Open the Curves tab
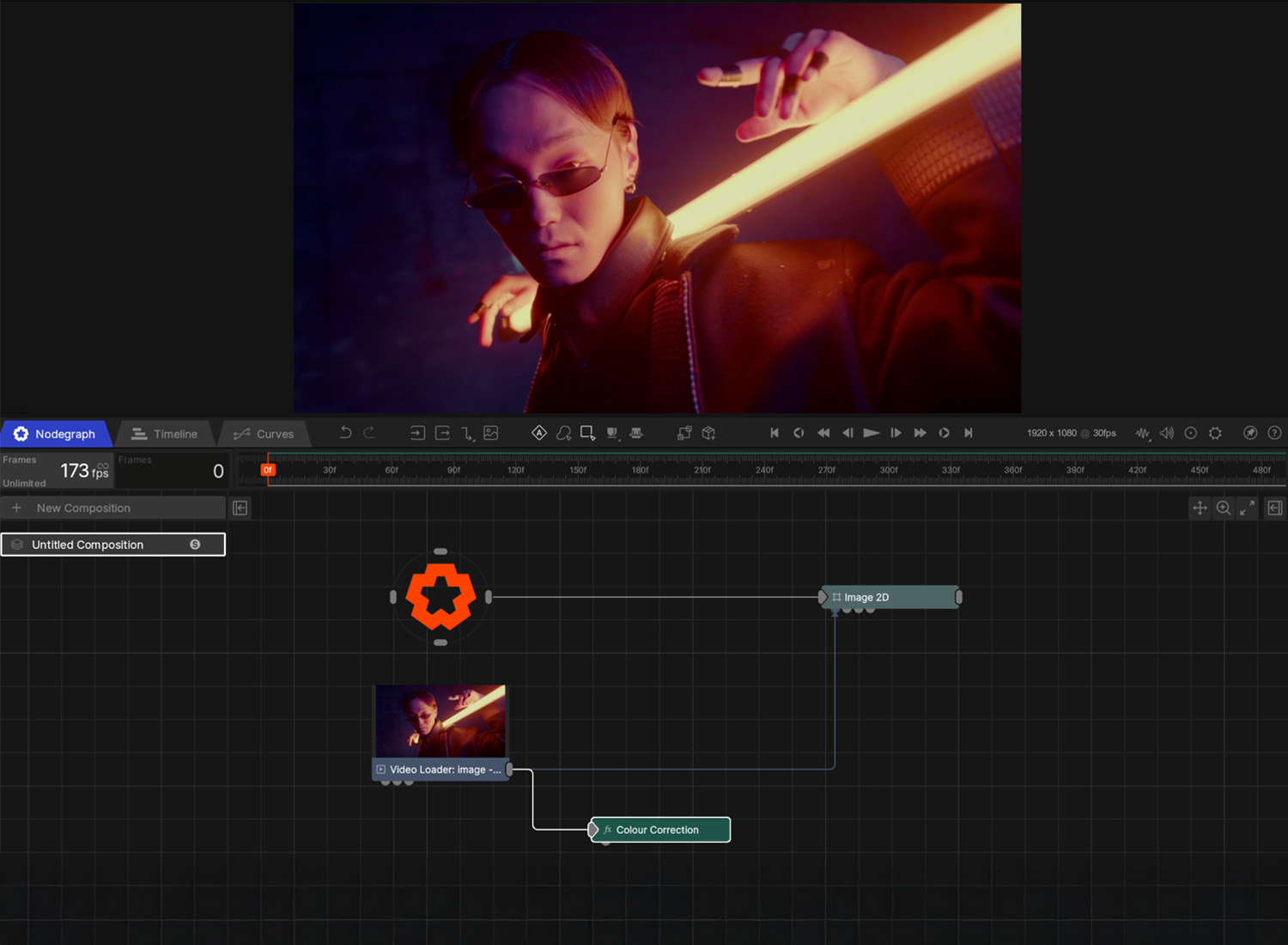Screen dimensions: 1288x945 tap(264, 434)
